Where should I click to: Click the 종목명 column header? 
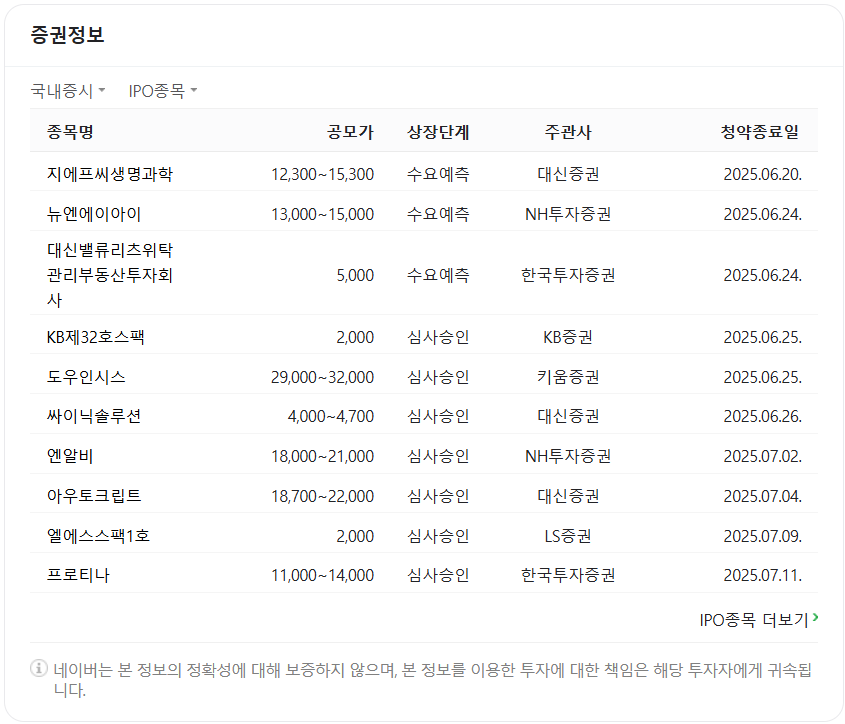click(70, 132)
